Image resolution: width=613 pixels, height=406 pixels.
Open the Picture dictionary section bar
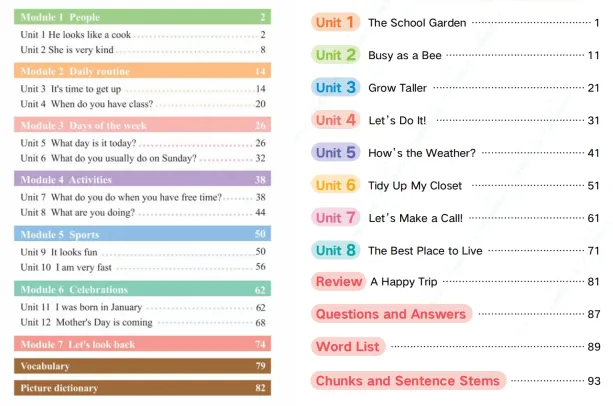point(142,387)
